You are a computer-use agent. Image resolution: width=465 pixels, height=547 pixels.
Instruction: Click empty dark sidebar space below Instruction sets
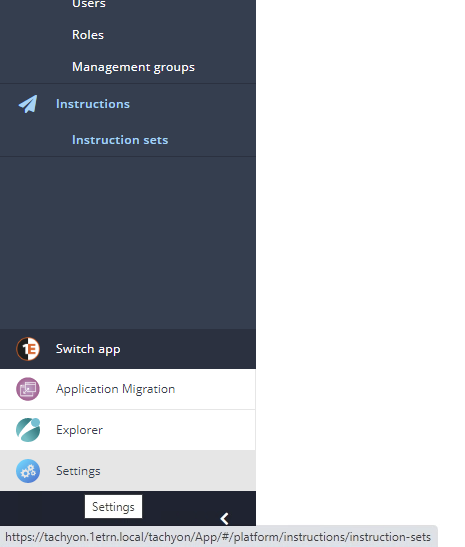[x=128, y=242]
